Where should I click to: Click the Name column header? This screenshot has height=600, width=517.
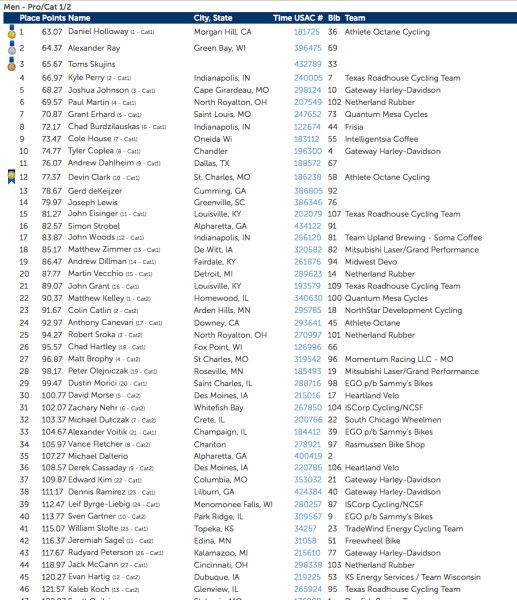tap(79, 18)
